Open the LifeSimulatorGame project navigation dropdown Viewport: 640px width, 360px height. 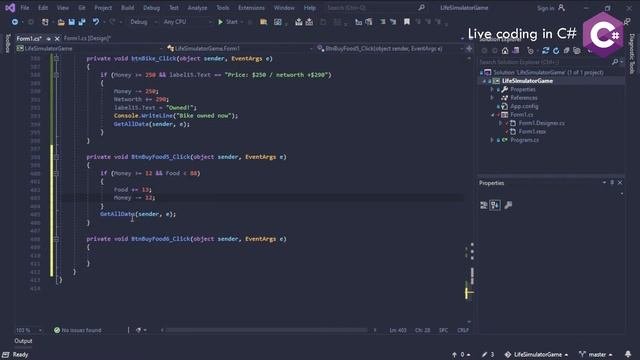click(x=90, y=49)
